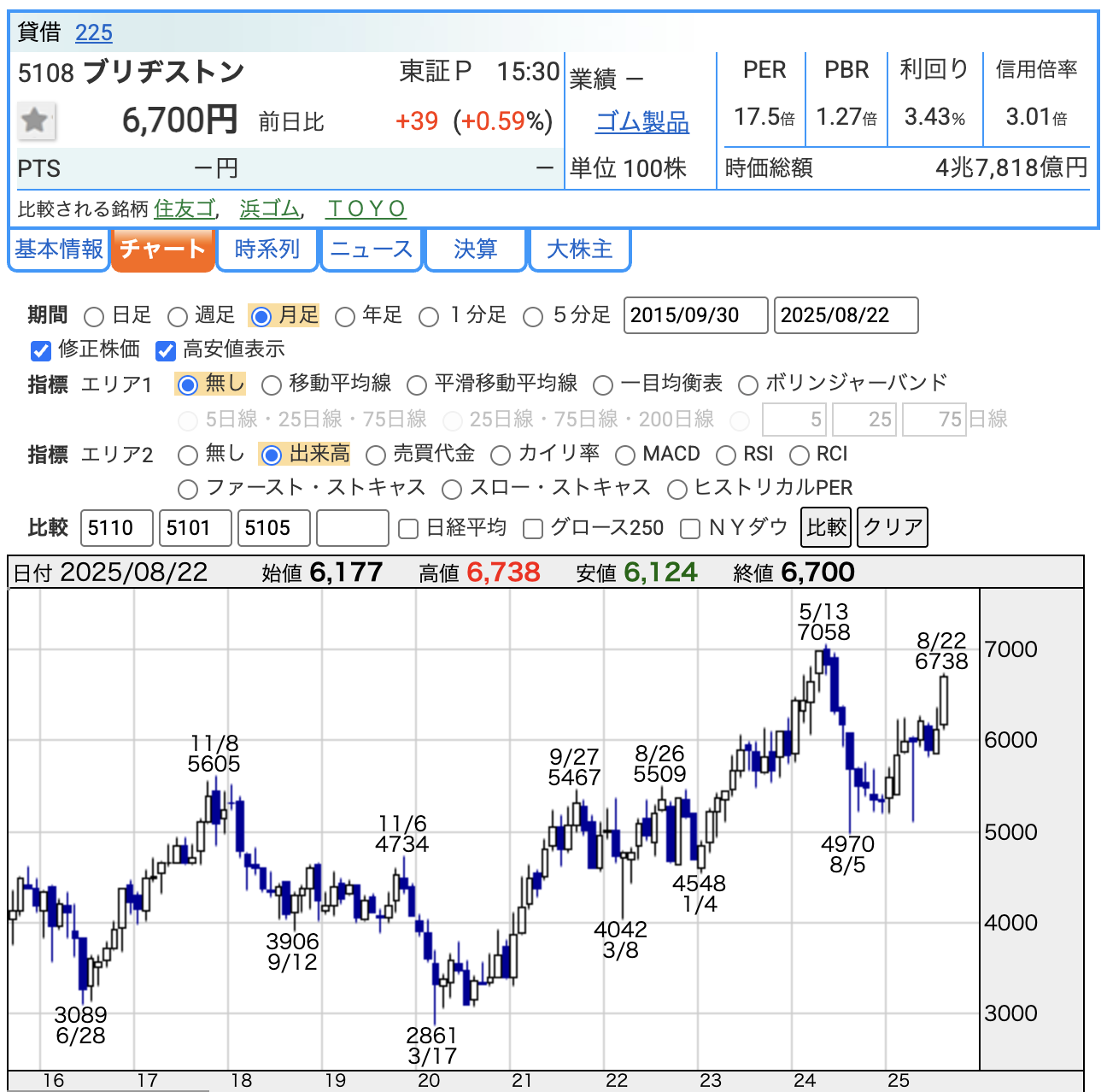Click the 7000 price axis label
1107x1092 pixels.
pos(1011,649)
